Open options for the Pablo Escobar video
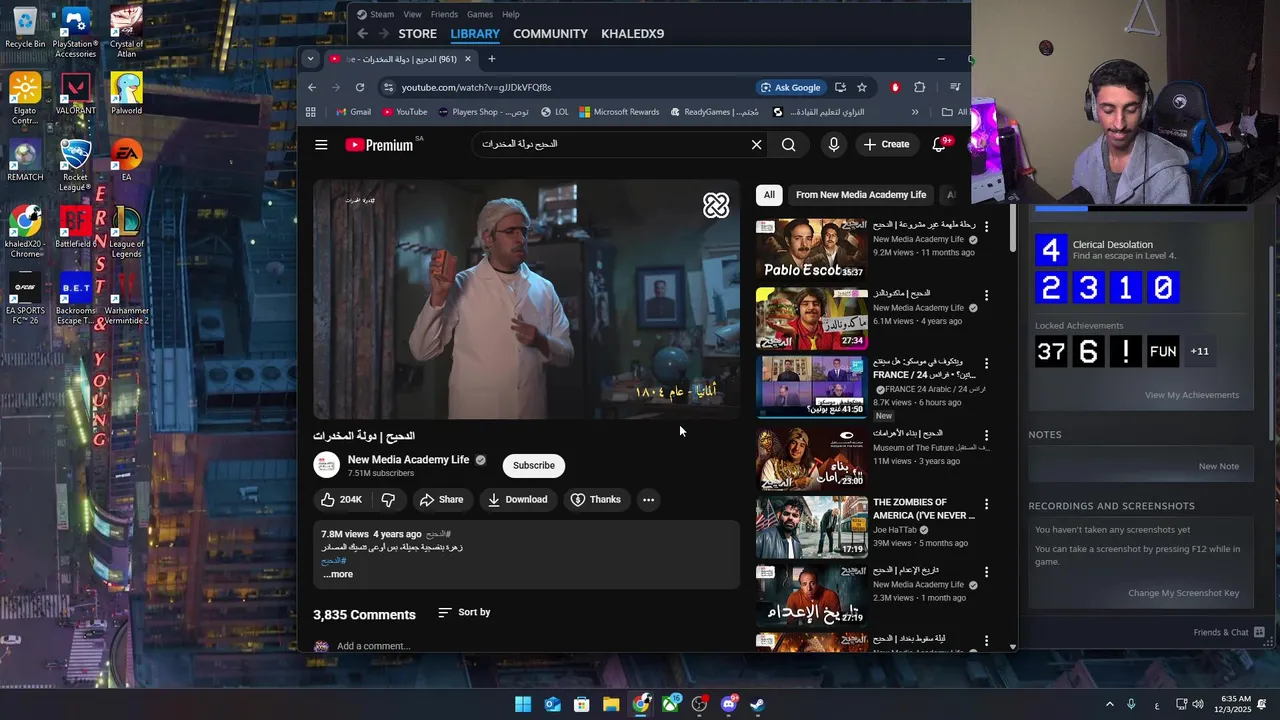 coord(986,227)
